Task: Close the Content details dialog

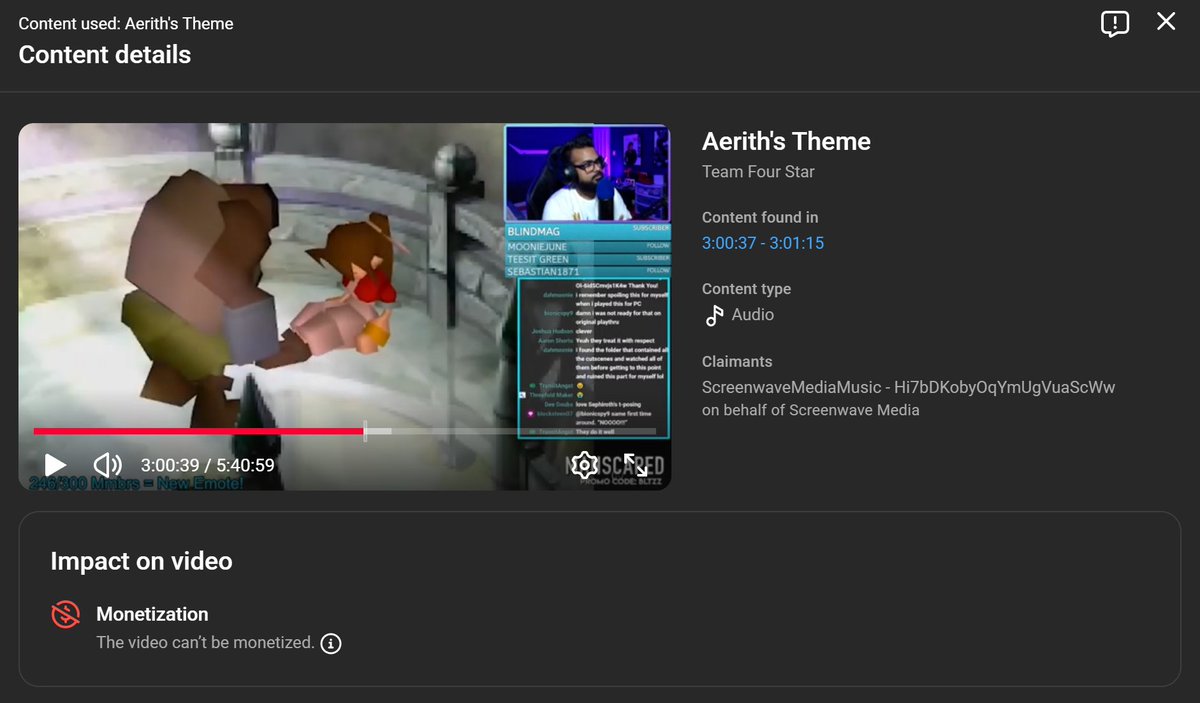Action: point(1166,21)
